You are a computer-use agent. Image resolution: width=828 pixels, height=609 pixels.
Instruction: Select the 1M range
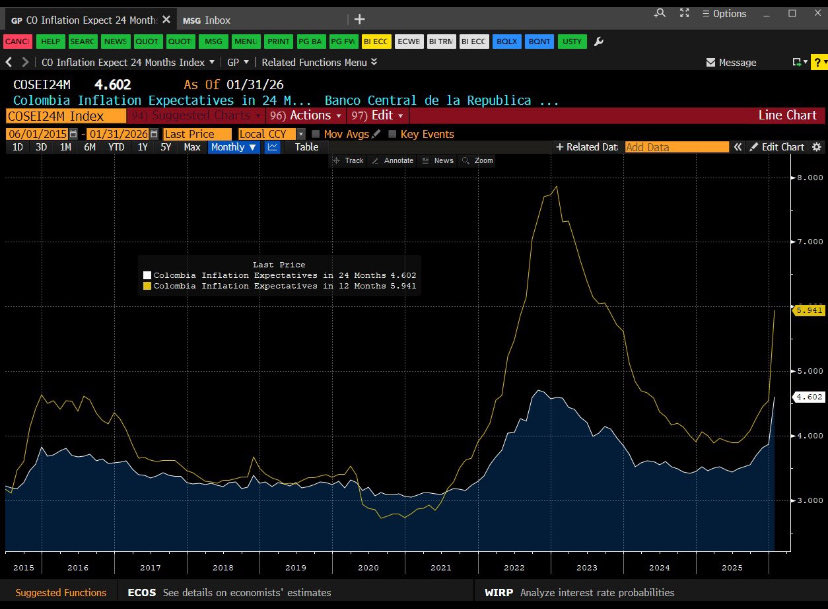pos(65,147)
